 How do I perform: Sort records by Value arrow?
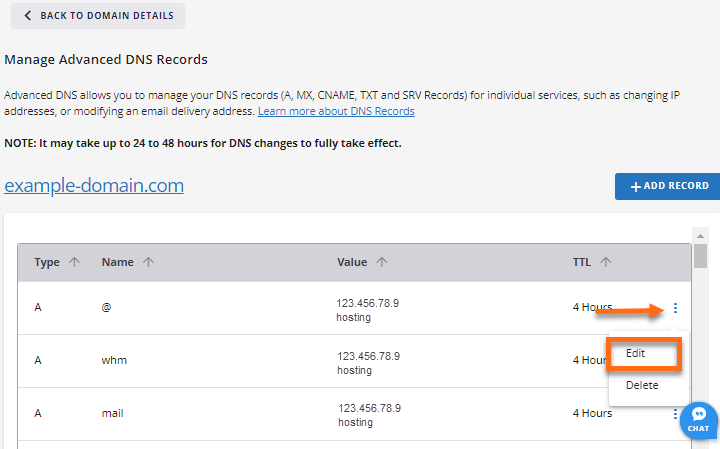(383, 263)
